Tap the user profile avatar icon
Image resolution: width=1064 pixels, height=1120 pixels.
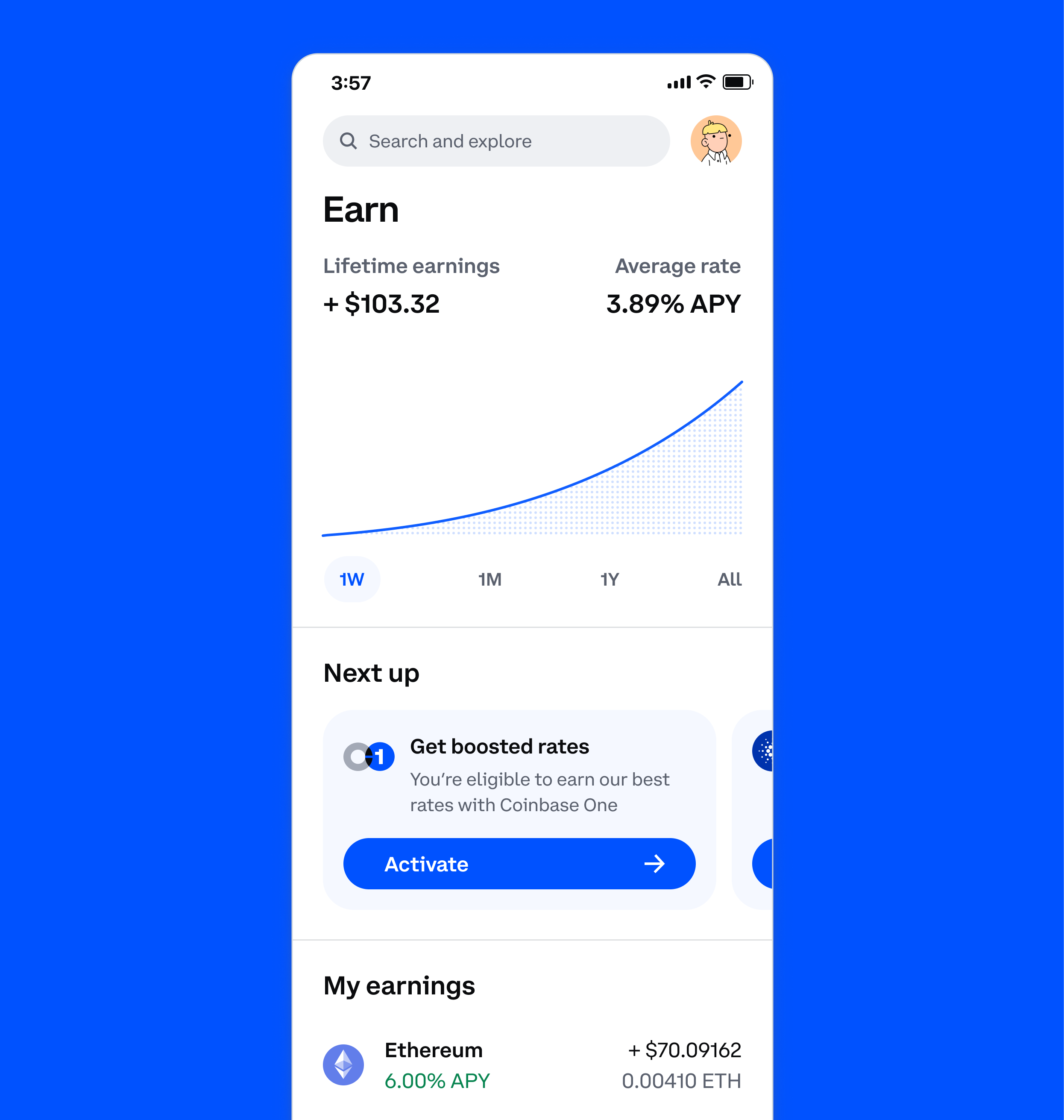point(716,141)
